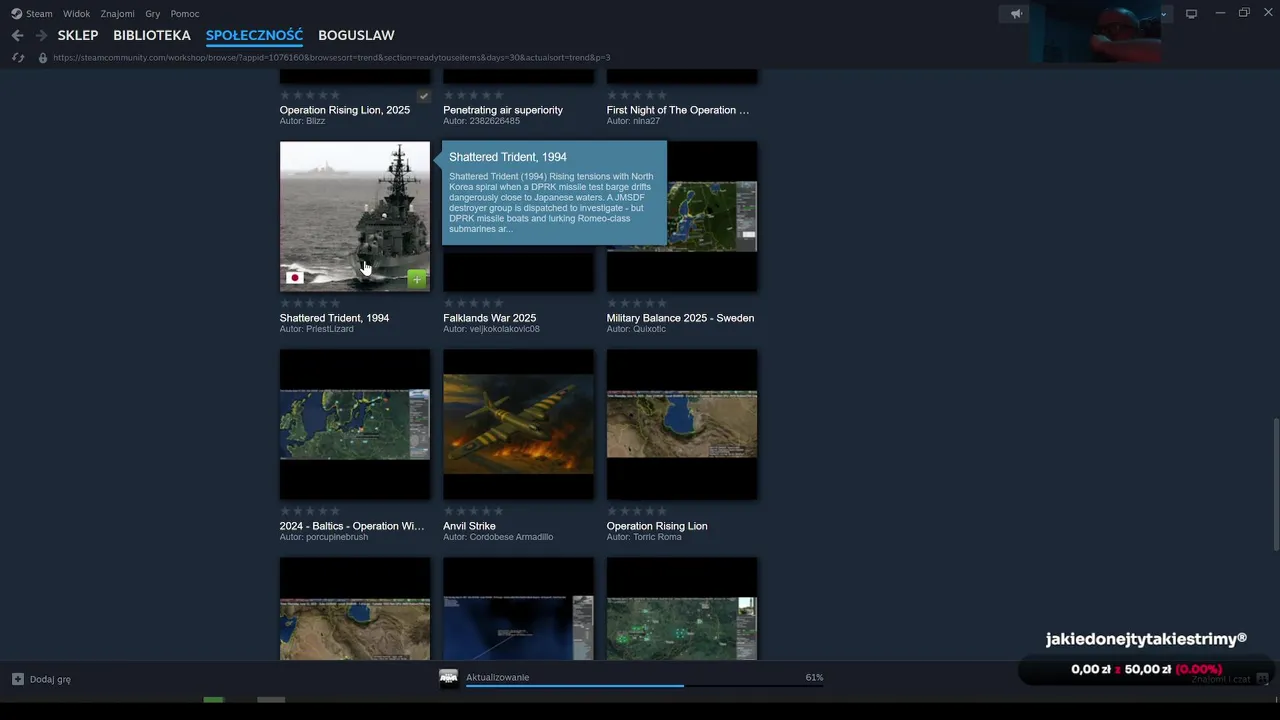
Task: Click author name Blizz
Action: pyautogui.click(x=315, y=121)
